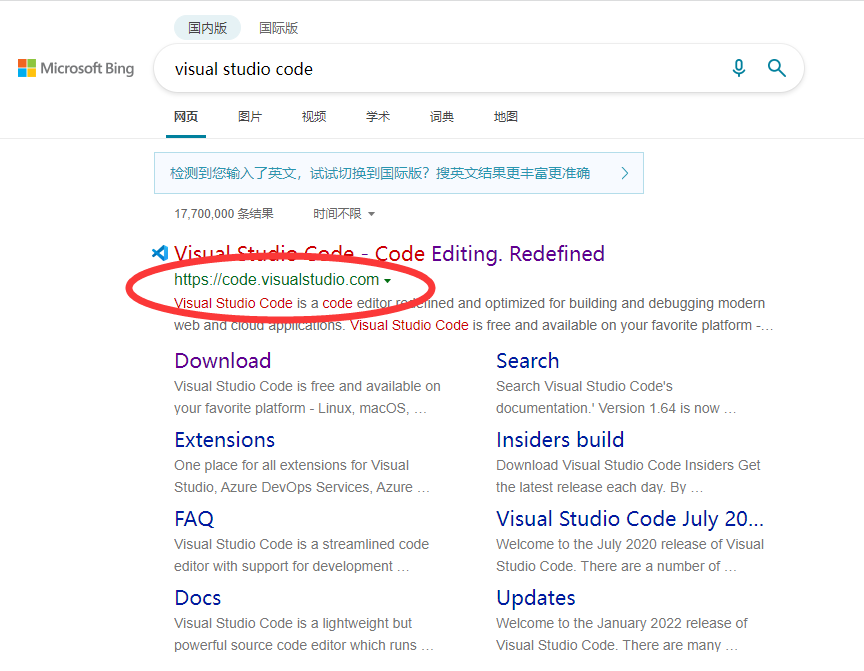Open the Extensions sublink
The width and height of the screenshot is (864, 671).
(x=224, y=440)
